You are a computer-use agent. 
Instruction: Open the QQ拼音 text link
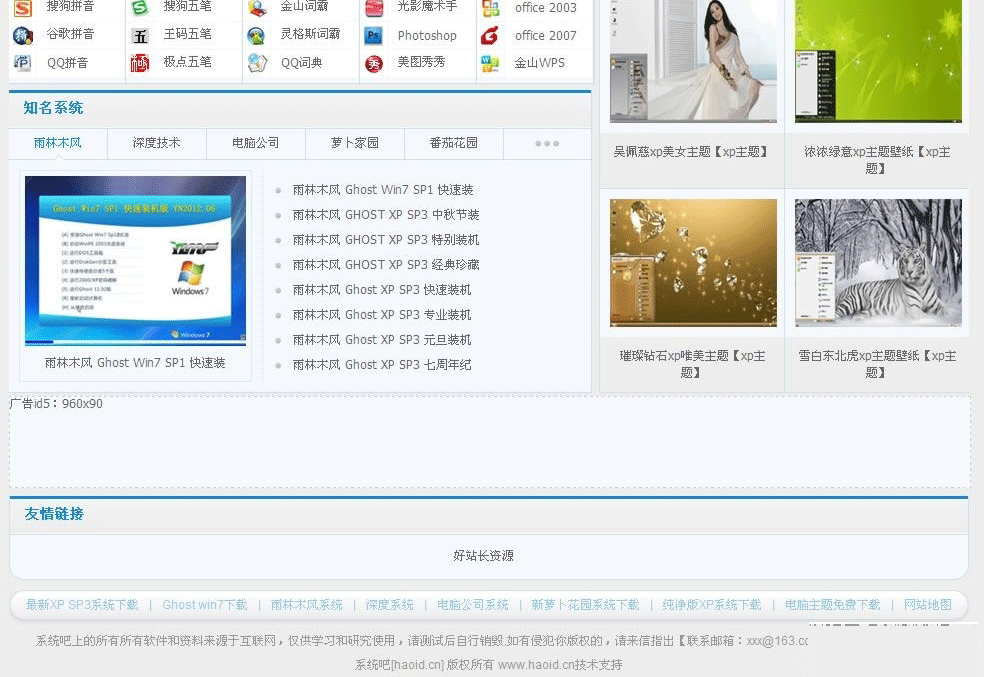[x=67, y=63]
